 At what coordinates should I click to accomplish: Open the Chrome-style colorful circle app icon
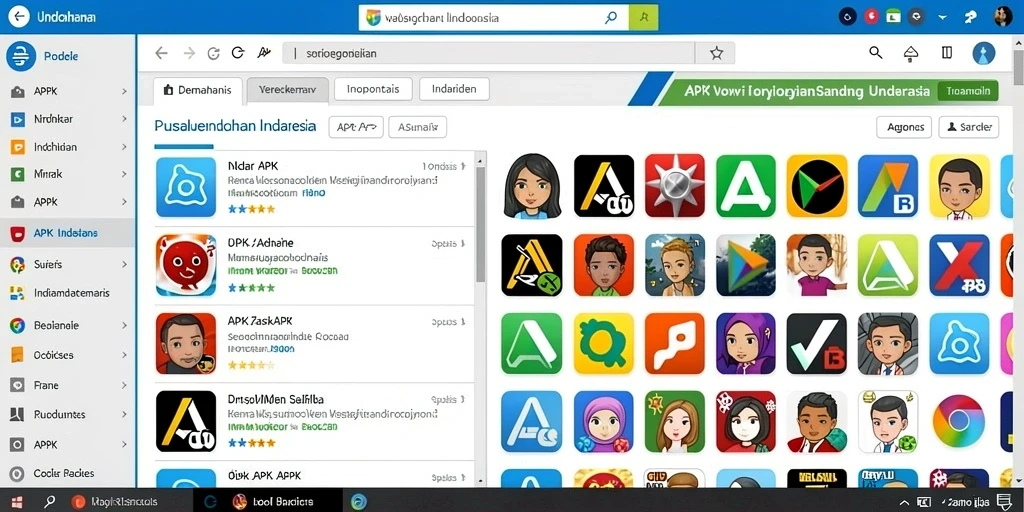[x=959, y=421]
